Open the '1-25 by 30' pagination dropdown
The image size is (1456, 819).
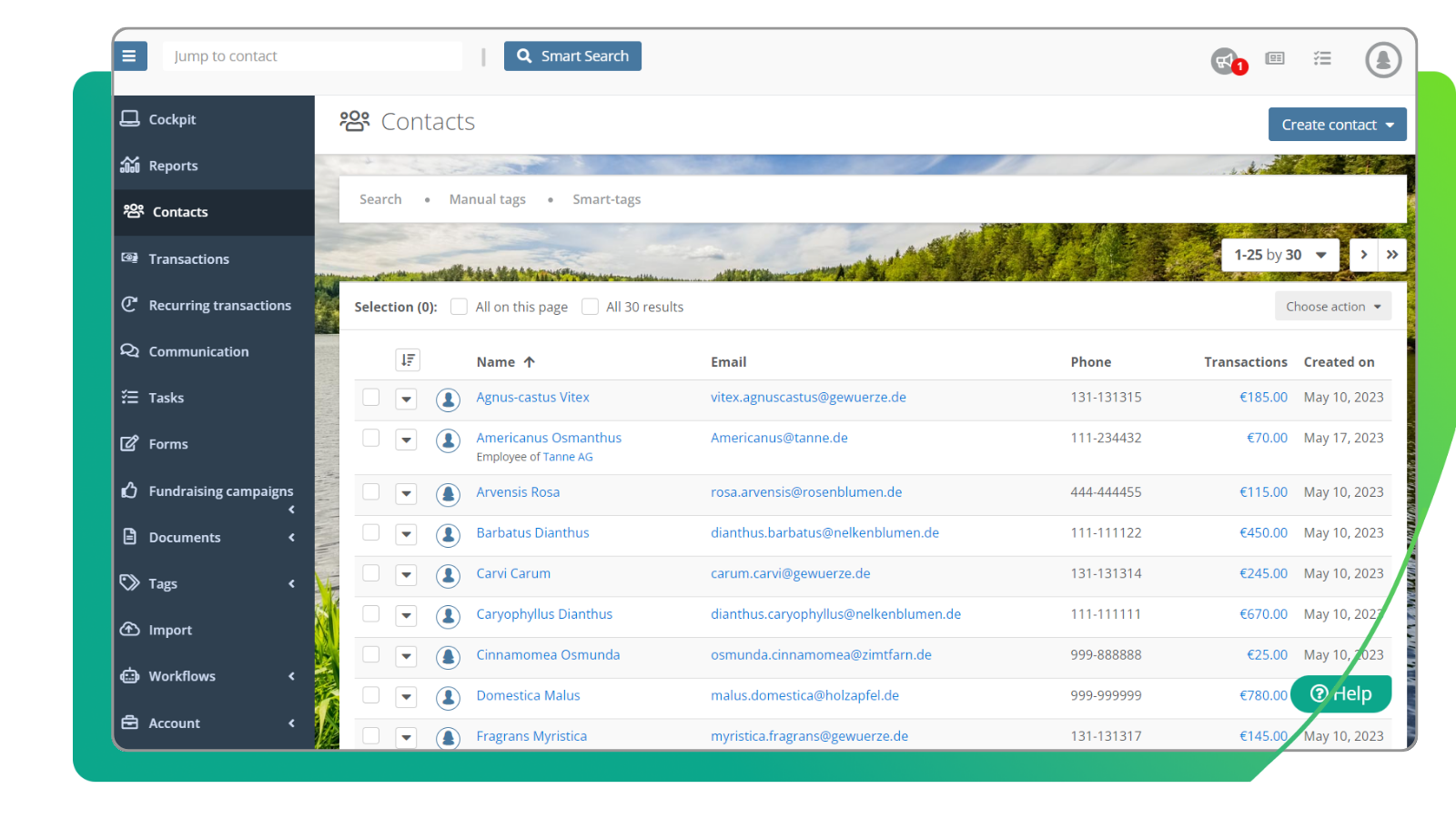(x=1279, y=255)
